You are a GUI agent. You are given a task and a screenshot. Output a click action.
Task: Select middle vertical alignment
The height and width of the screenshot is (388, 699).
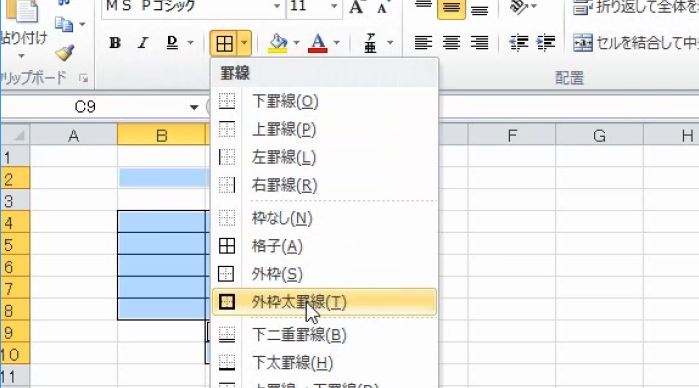(451, 8)
